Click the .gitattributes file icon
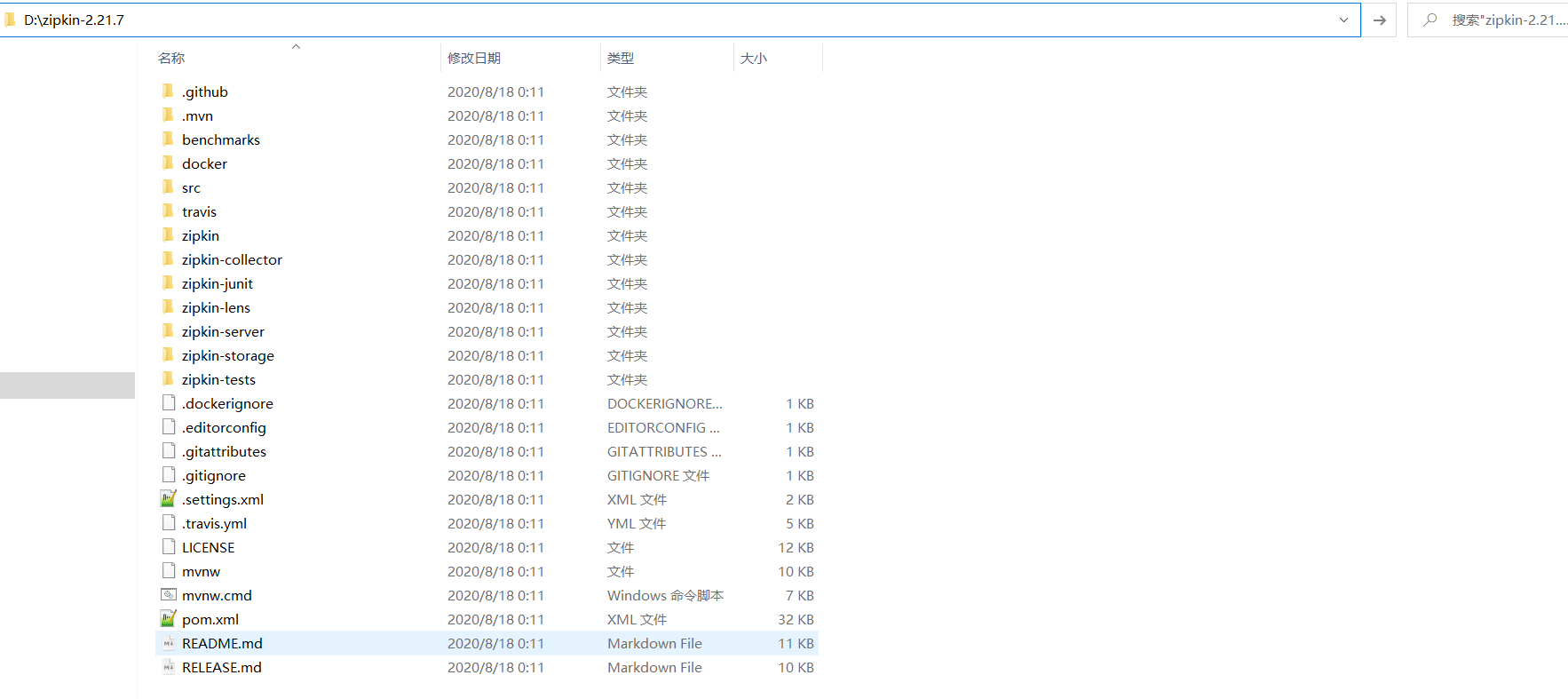 [x=169, y=450]
